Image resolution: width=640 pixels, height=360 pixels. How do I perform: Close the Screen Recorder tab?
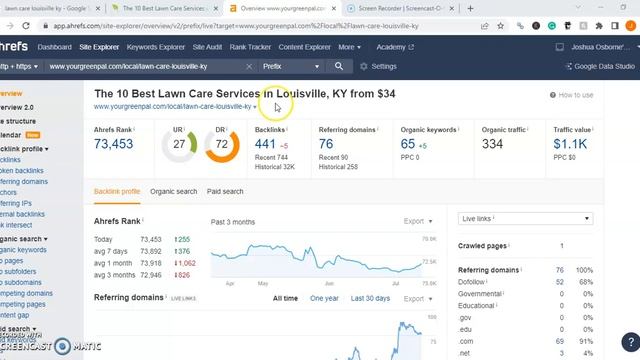[451, 8]
